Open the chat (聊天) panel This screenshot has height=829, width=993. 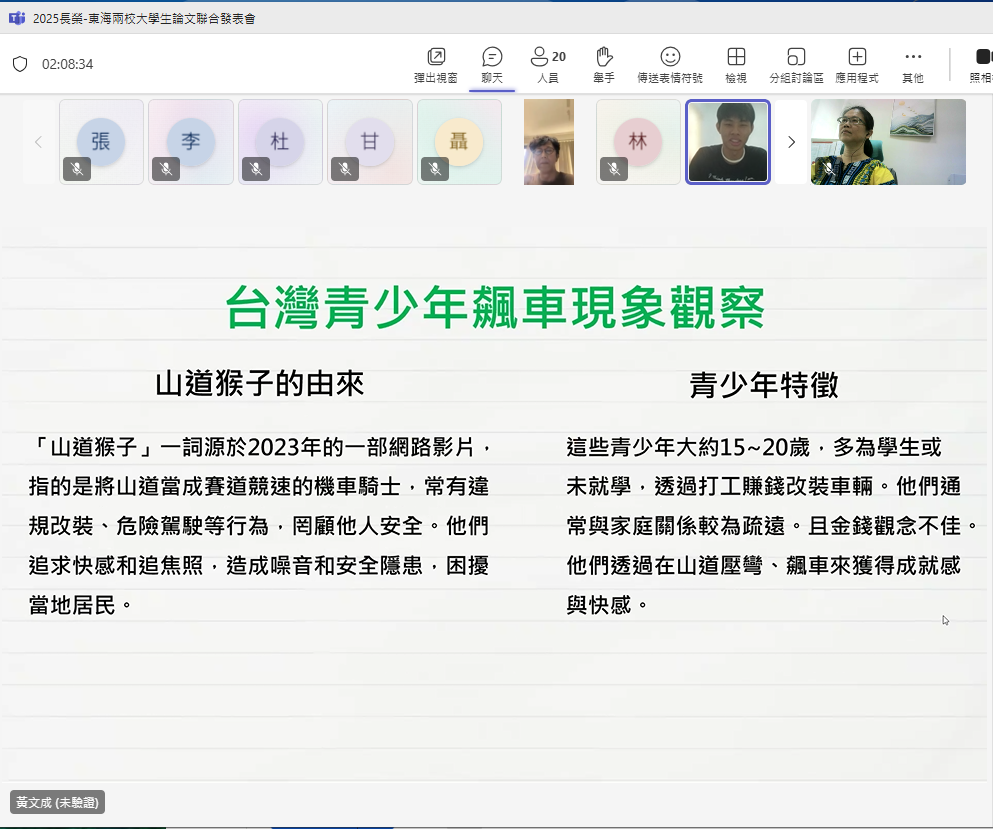coord(492,65)
